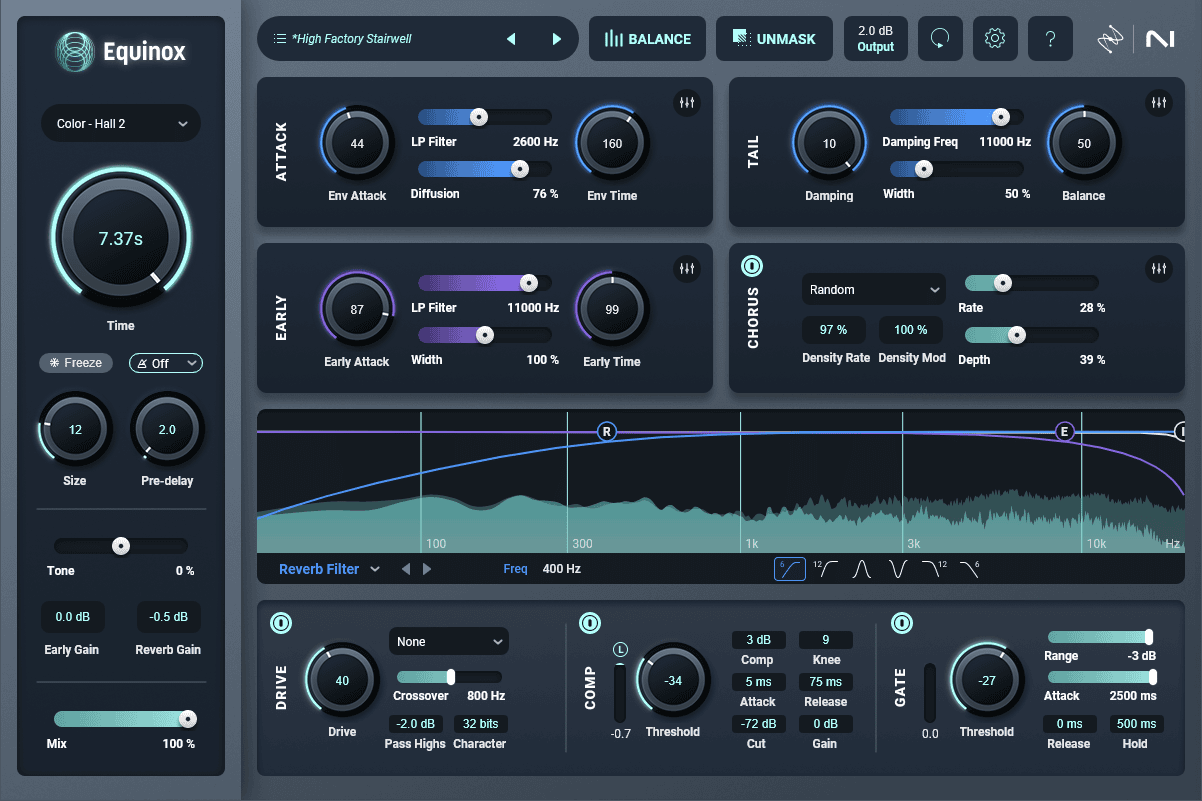
Task: Select 6 dB low-cut filter shape
Action: point(789,569)
